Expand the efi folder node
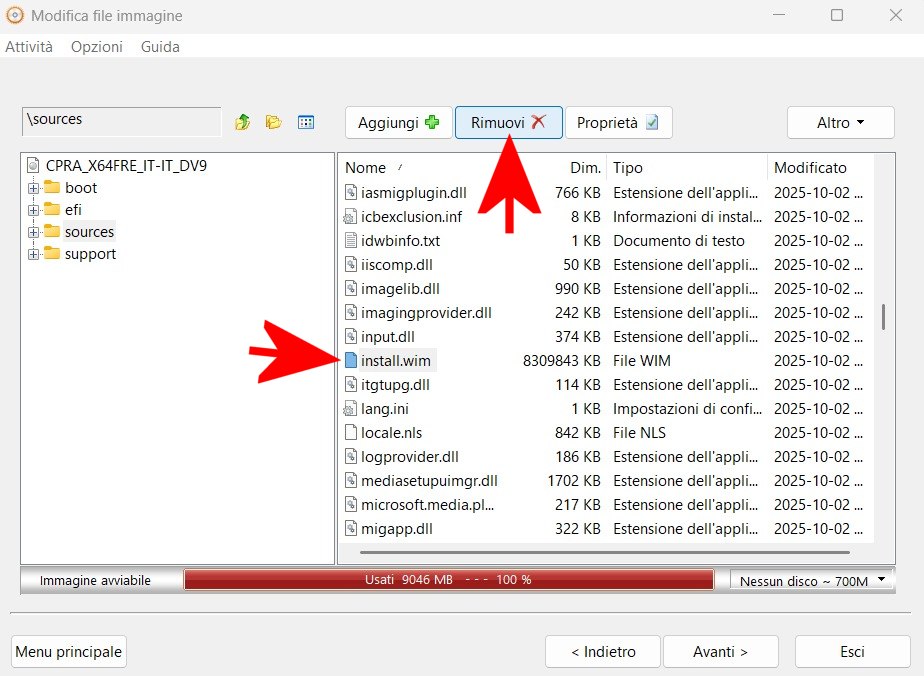 (33, 210)
